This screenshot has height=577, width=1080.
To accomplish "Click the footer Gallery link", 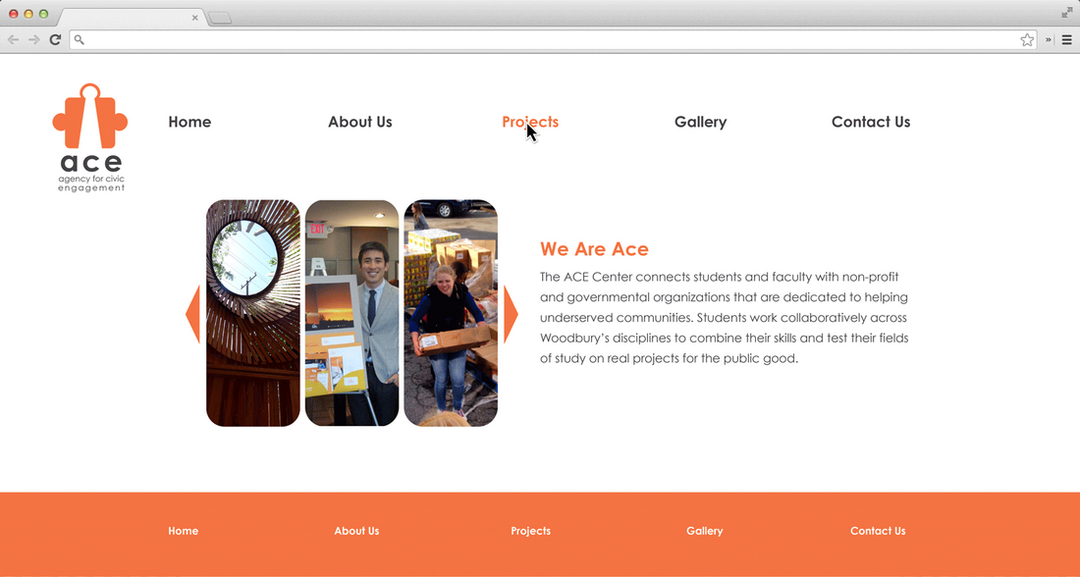I will [705, 531].
